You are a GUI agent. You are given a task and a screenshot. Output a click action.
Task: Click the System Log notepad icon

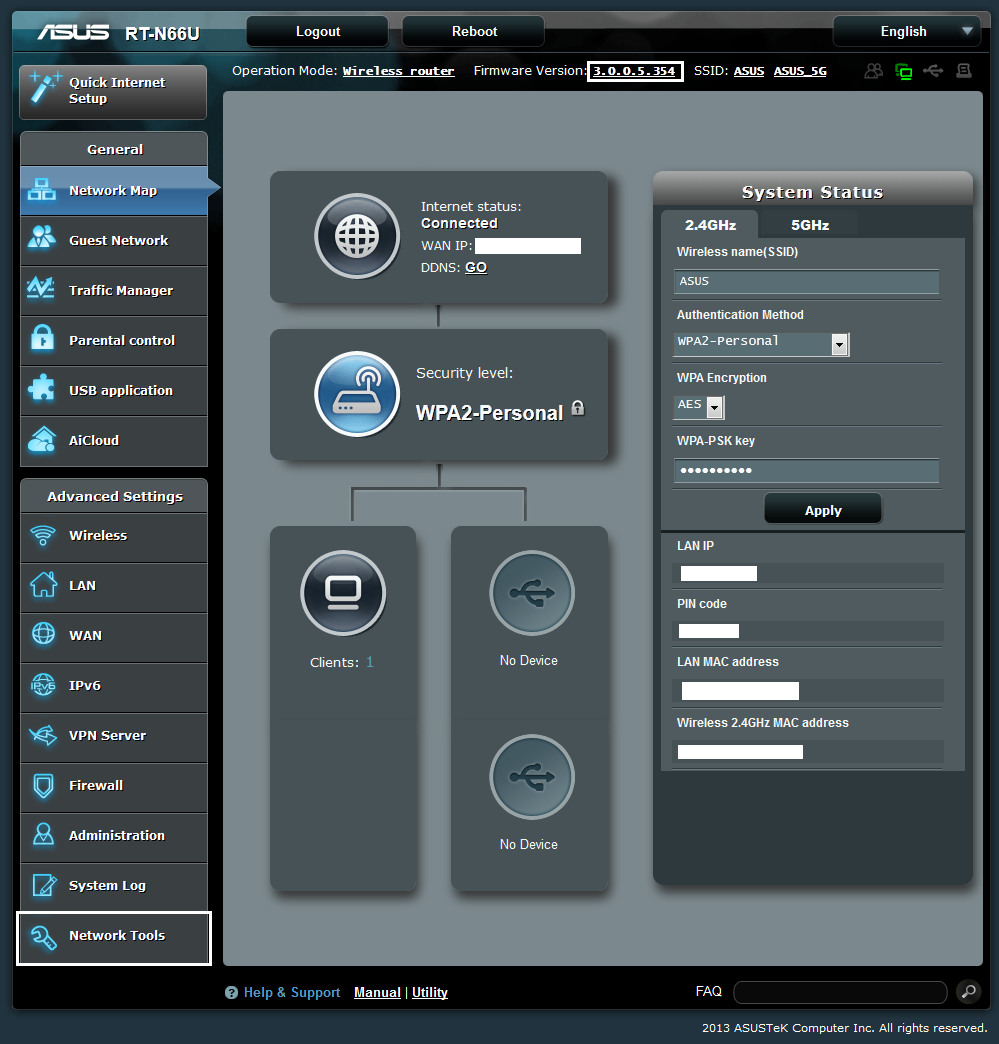coord(44,885)
